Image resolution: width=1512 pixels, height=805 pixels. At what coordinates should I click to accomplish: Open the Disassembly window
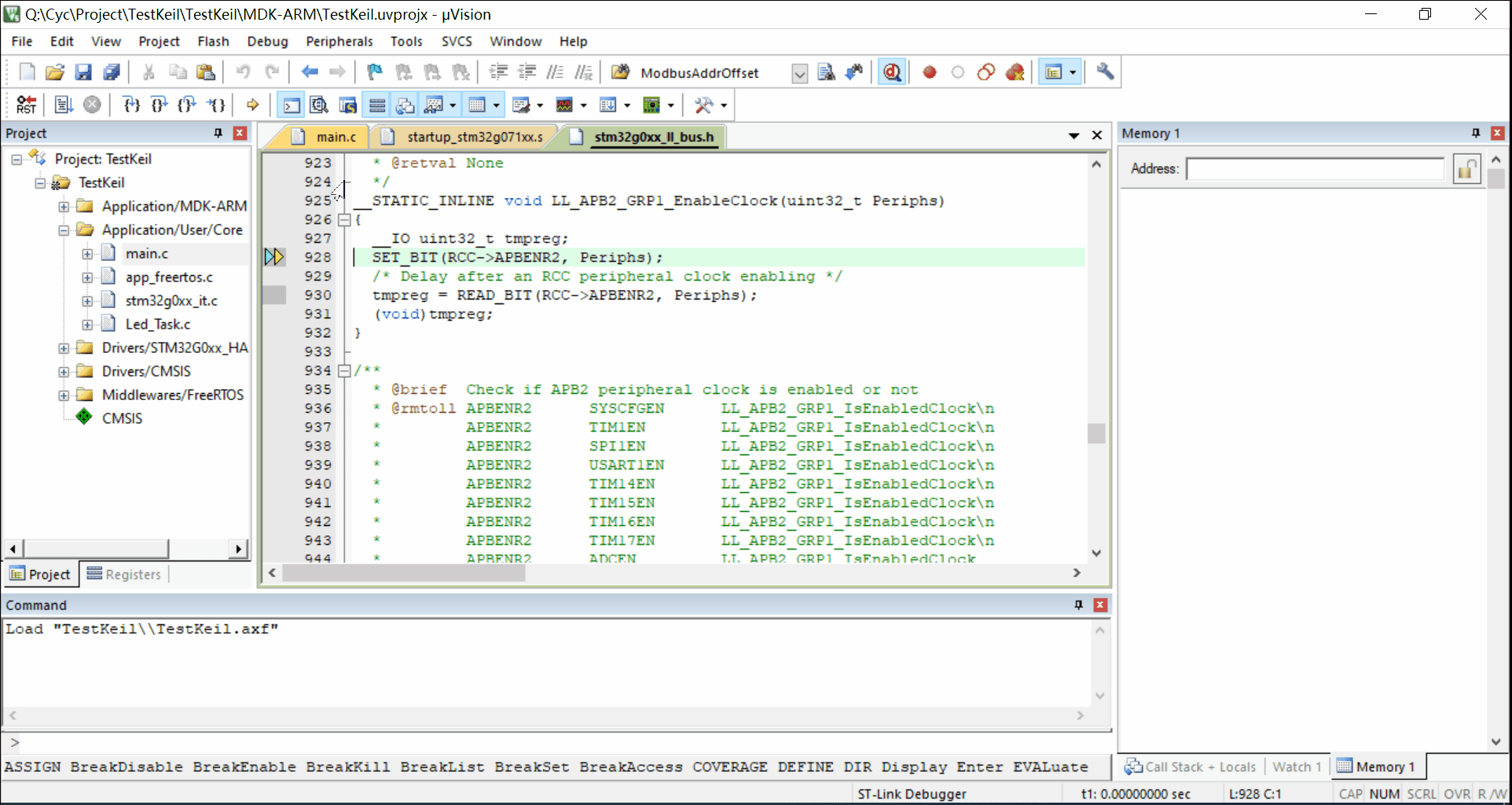(319, 105)
